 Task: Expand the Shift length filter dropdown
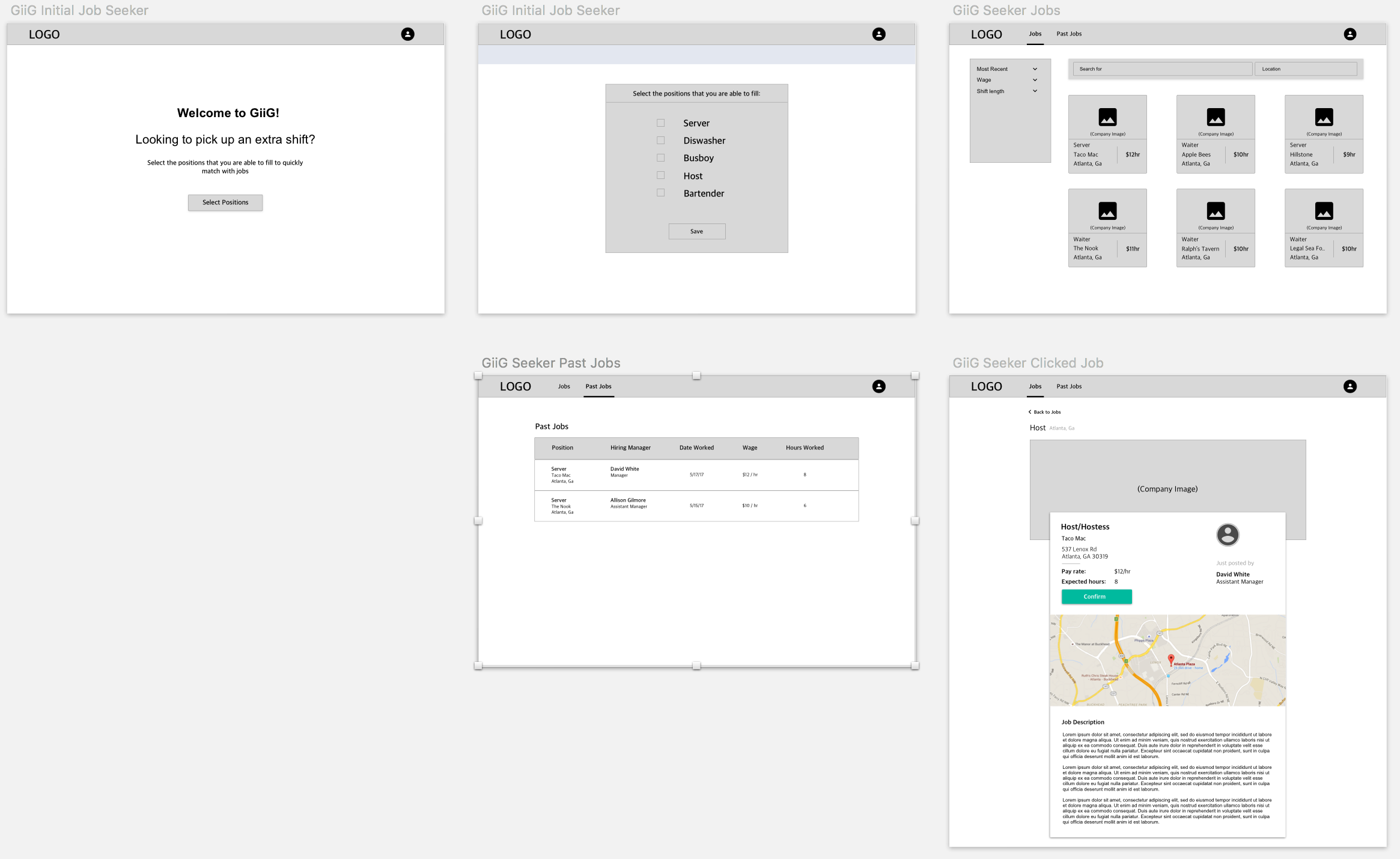tap(1035, 91)
